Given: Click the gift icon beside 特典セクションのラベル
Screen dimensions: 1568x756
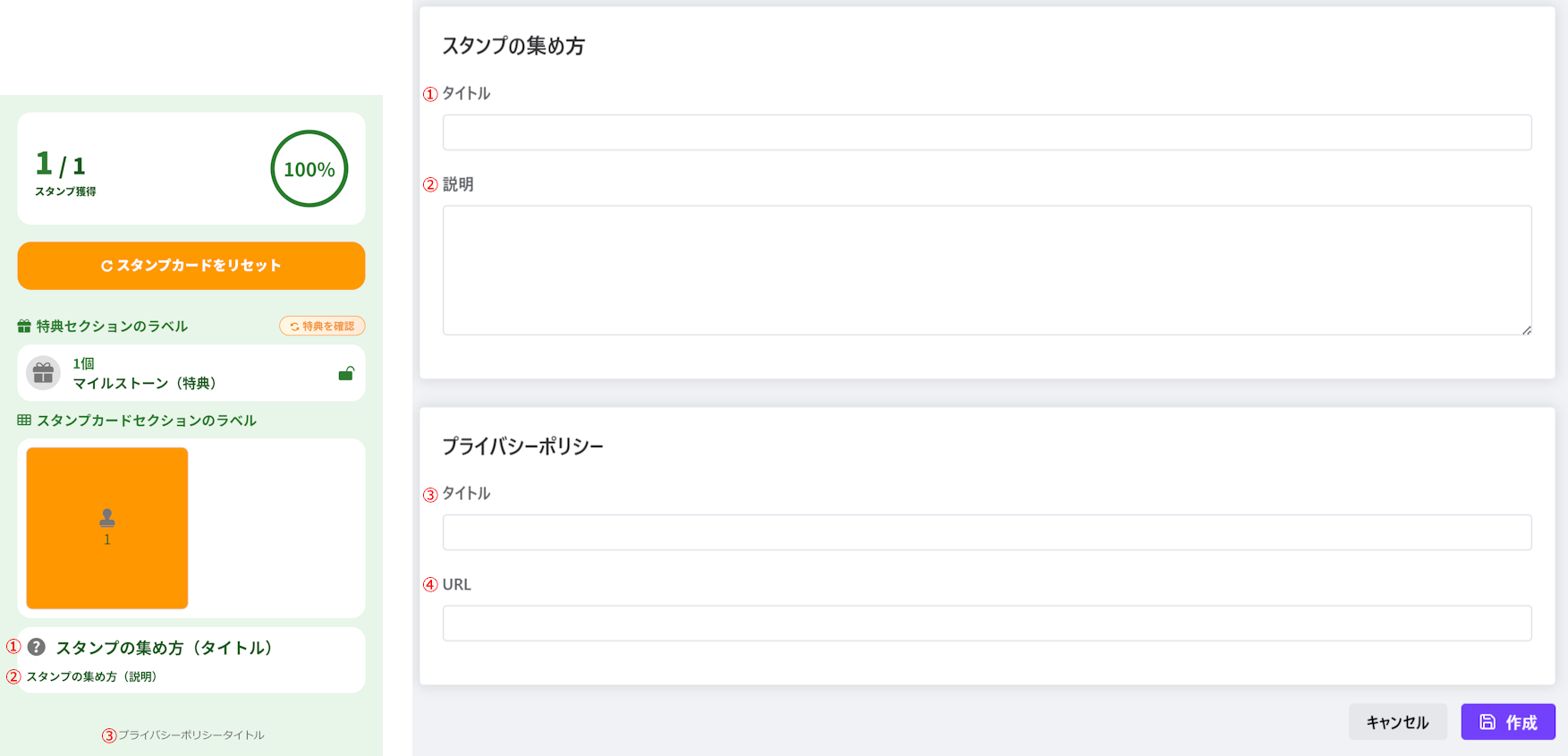Looking at the screenshot, I should click(21, 326).
